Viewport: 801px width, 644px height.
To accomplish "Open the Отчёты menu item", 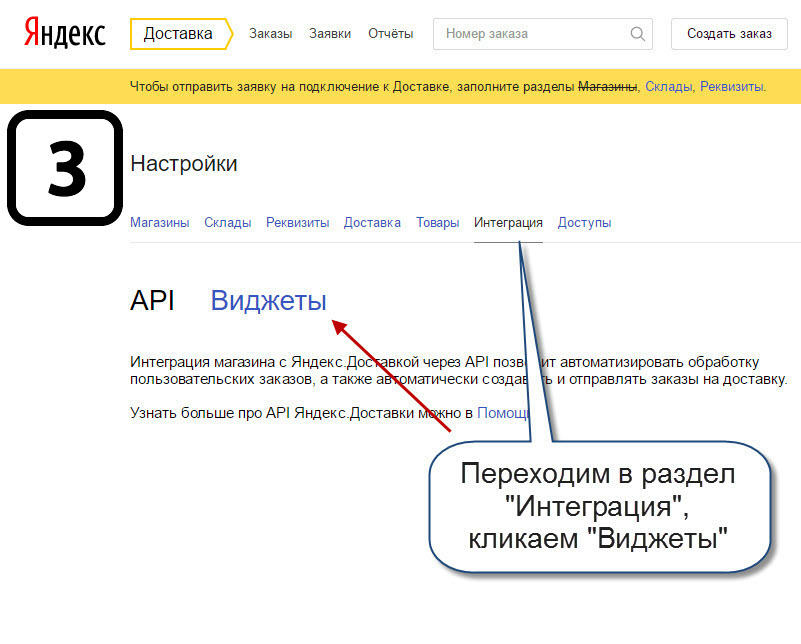I will click(391, 34).
